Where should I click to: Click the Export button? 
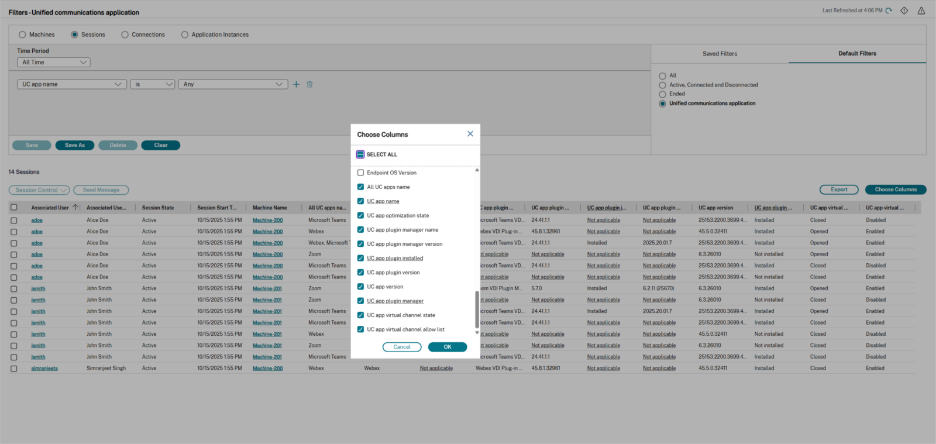838,189
